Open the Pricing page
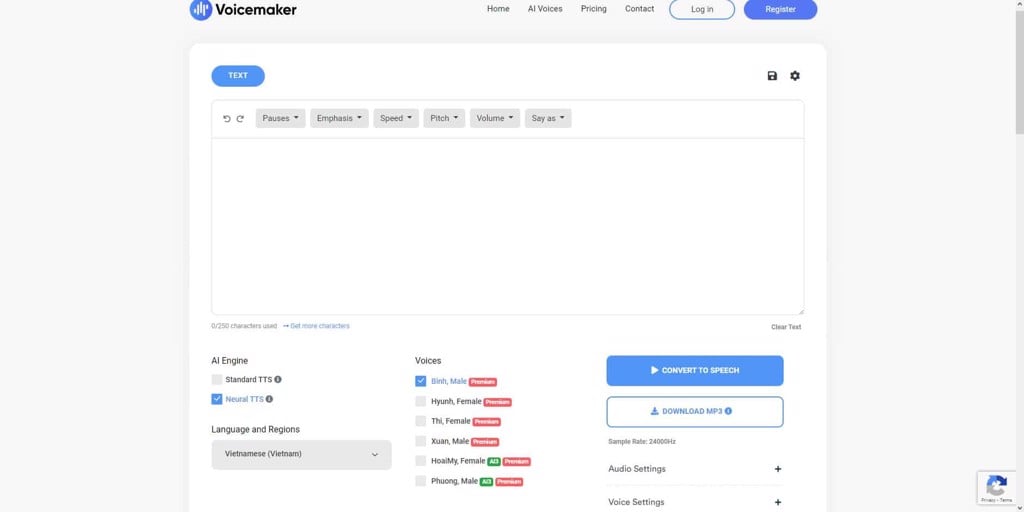Image resolution: width=1024 pixels, height=512 pixels. [594, 9]
